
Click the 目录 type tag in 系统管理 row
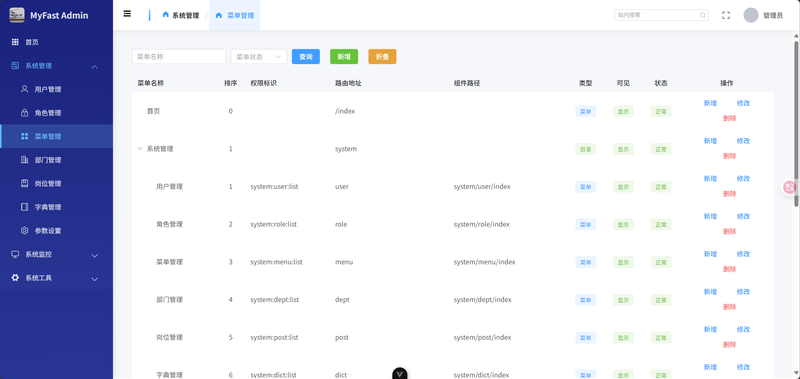pyautogui.click(x=586, y=149)
